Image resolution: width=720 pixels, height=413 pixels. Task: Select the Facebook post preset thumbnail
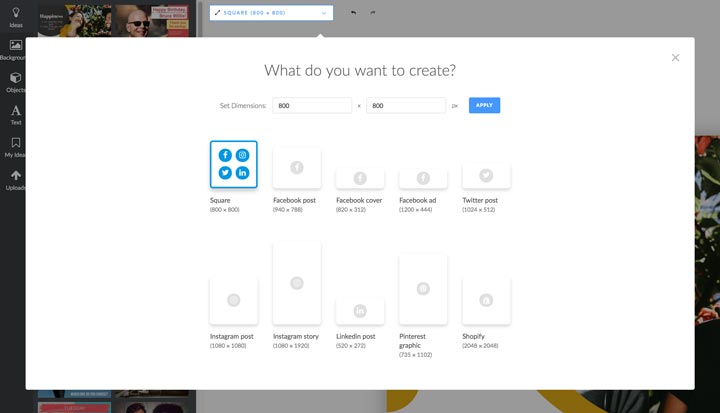297,168
